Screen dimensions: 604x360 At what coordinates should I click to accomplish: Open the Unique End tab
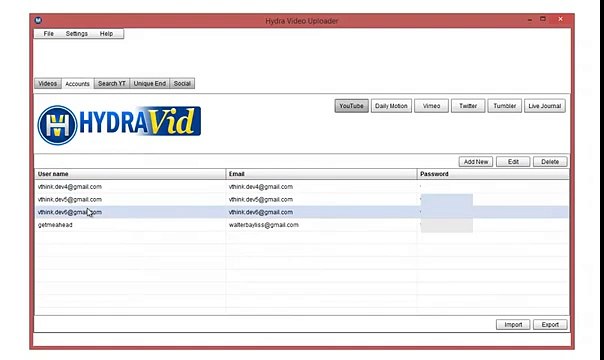[x=150, y=84]
